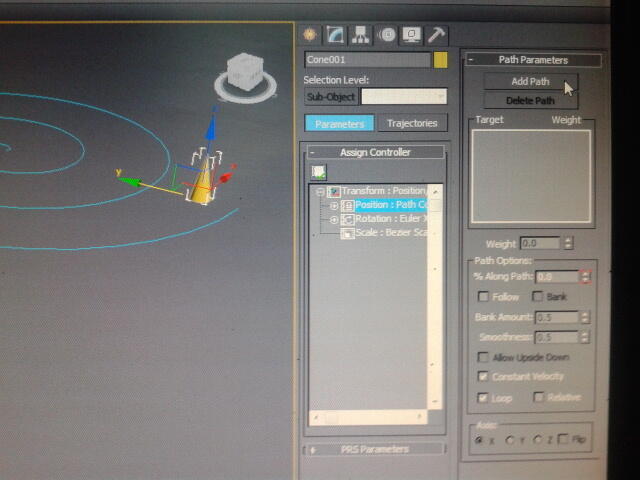Toggle Allow Upside Down checkbox
Viewport: 640px width, 480px height.
click(482, 357)
